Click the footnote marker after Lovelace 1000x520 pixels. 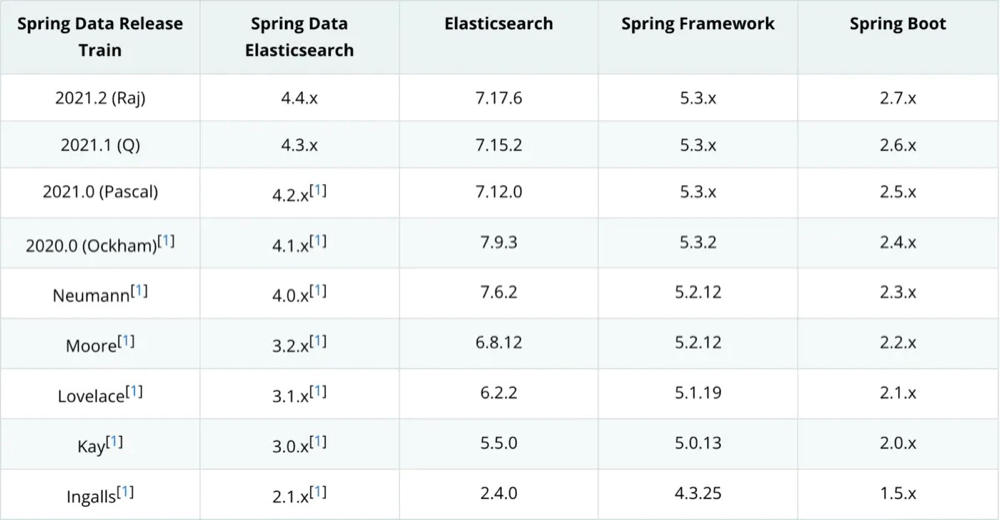(134, 391)
